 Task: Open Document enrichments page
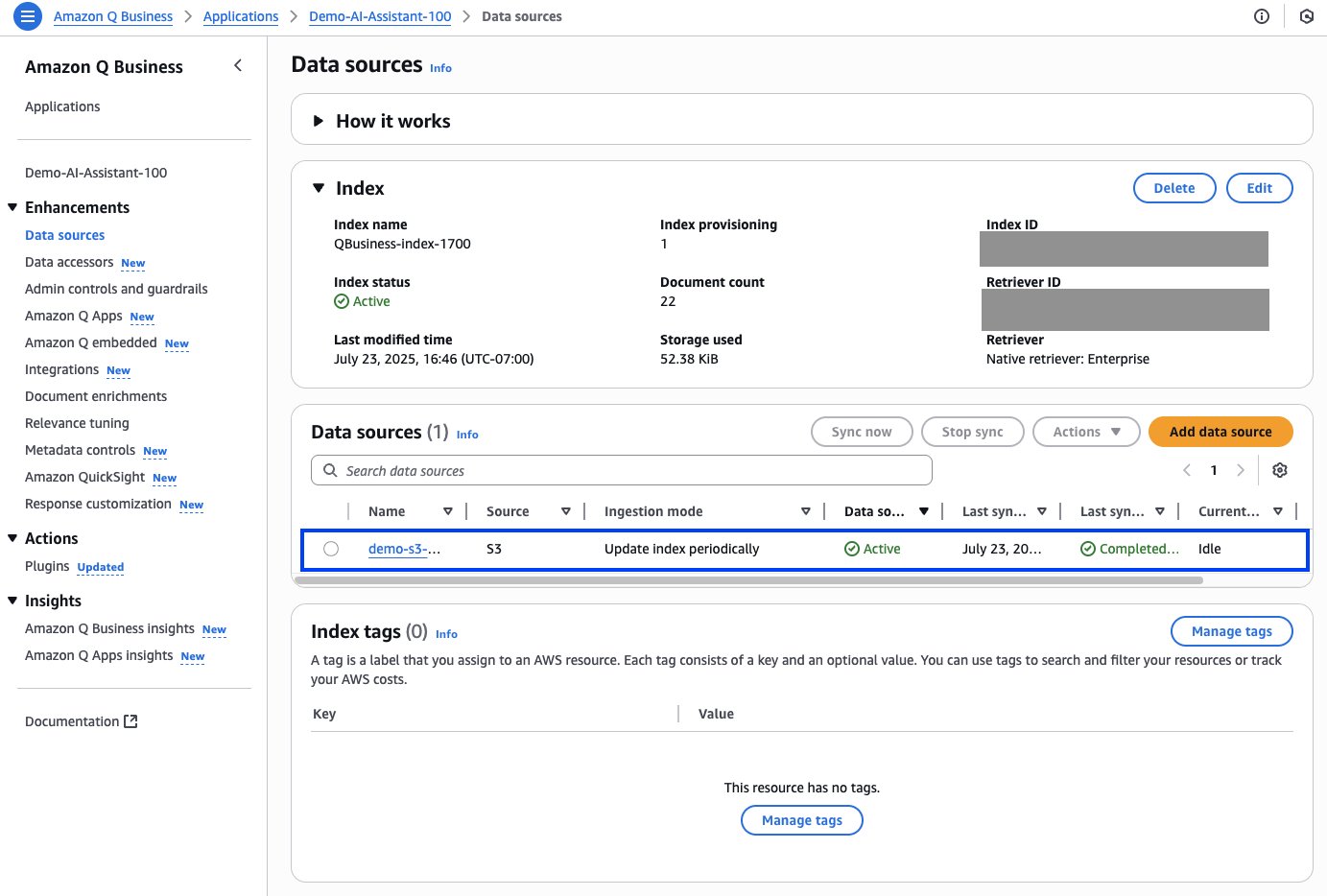(x=96, y=396)
